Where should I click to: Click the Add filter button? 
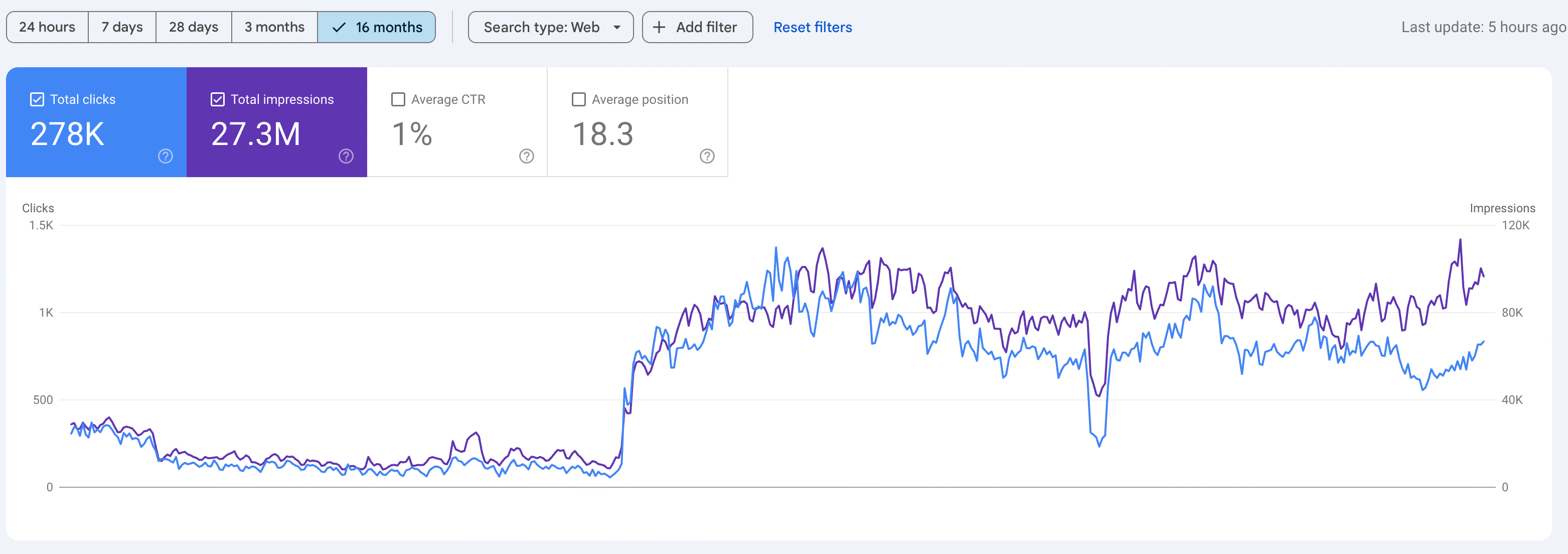pyautogui.click(x=697, y=28)
